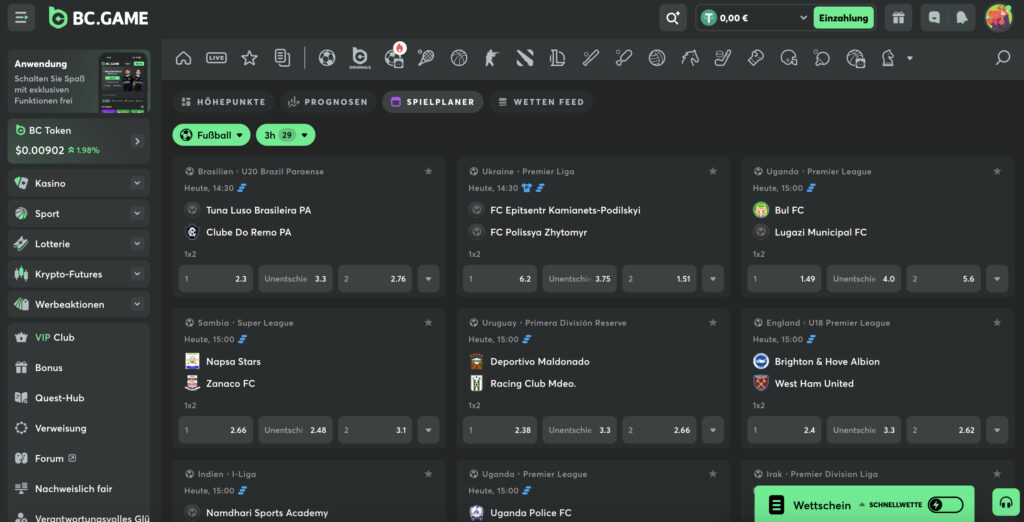Screen dimensions: 1024x522
Task: Switch to the Höhepunkte tab
Action: [x=223, y=102]
